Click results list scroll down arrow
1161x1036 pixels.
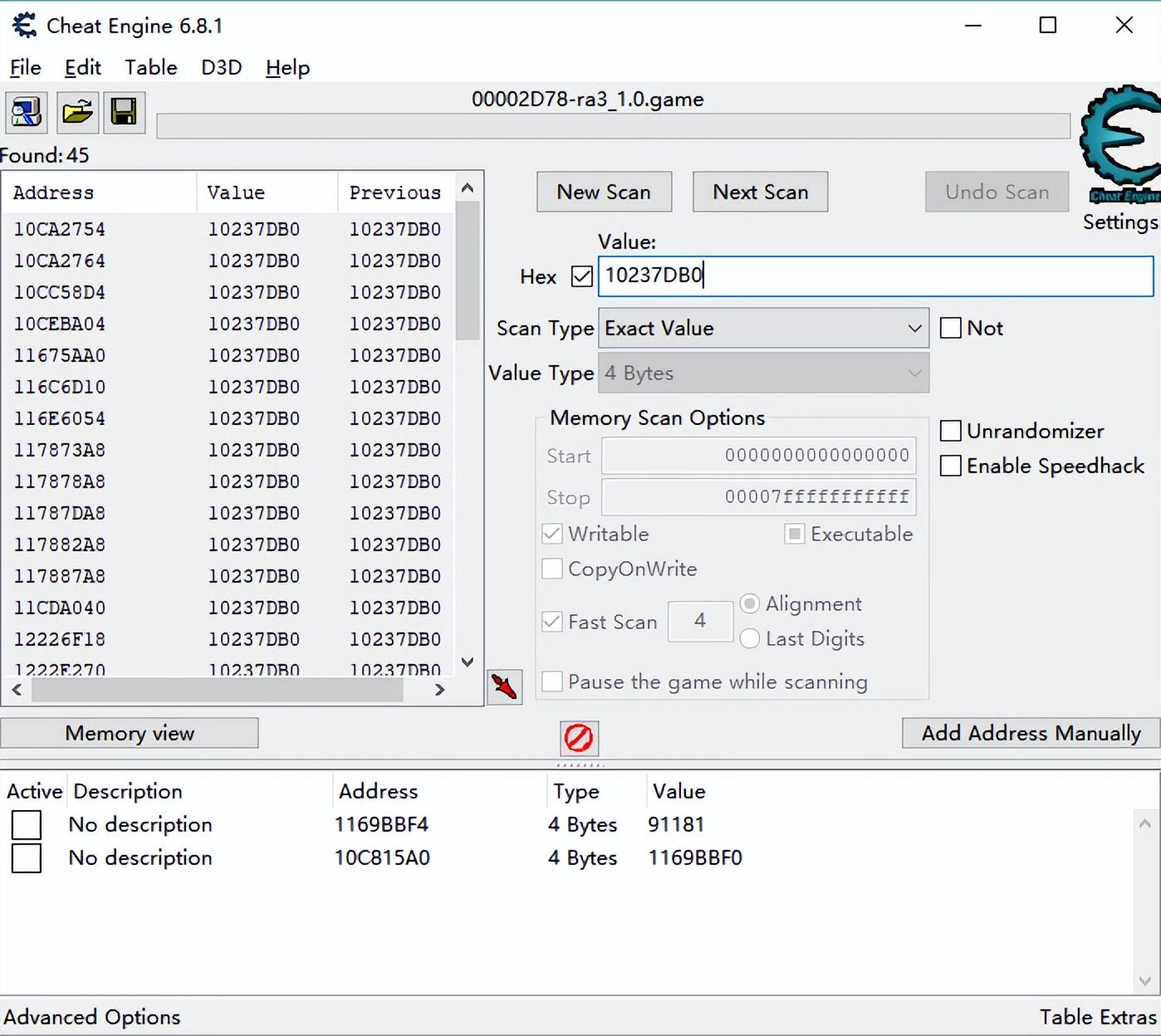pyautogui.click(x=468, y=662)
